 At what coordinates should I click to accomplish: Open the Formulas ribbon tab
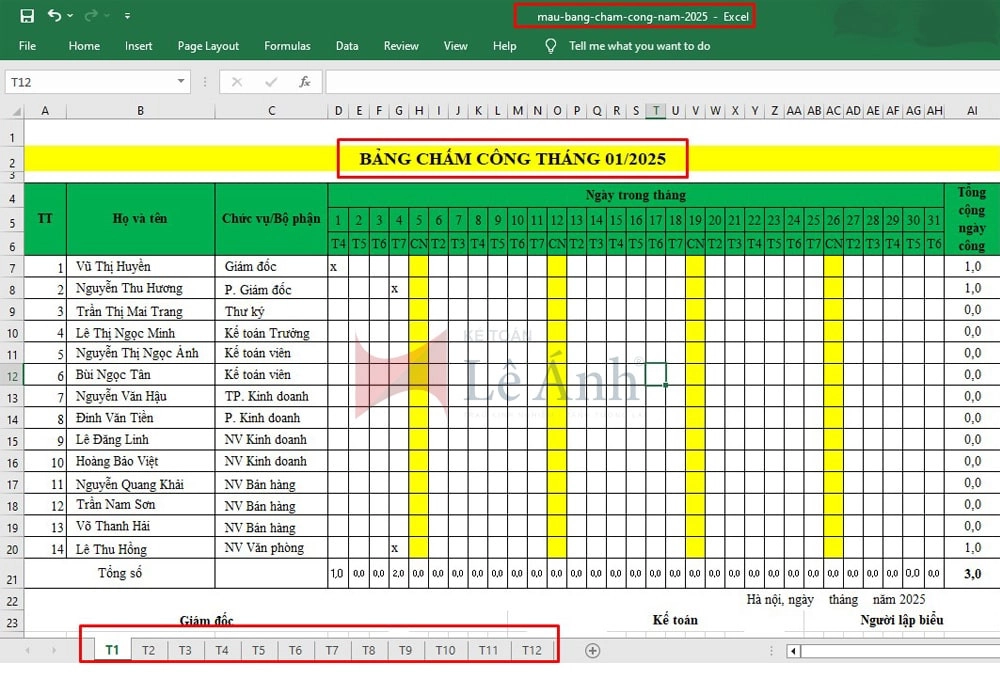[287, 46]
